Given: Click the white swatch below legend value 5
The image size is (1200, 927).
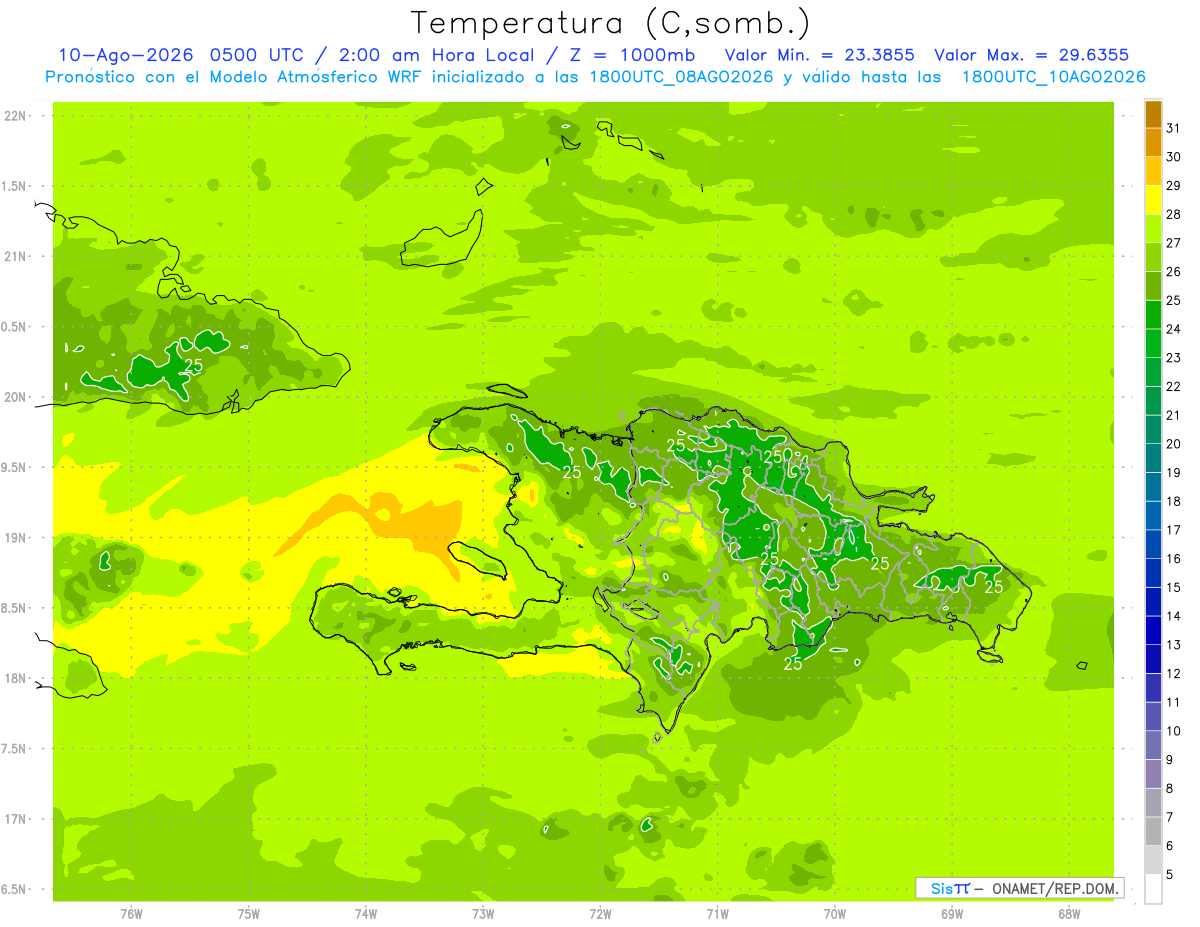Looking at the screenshot, I should pos(1153,889).
